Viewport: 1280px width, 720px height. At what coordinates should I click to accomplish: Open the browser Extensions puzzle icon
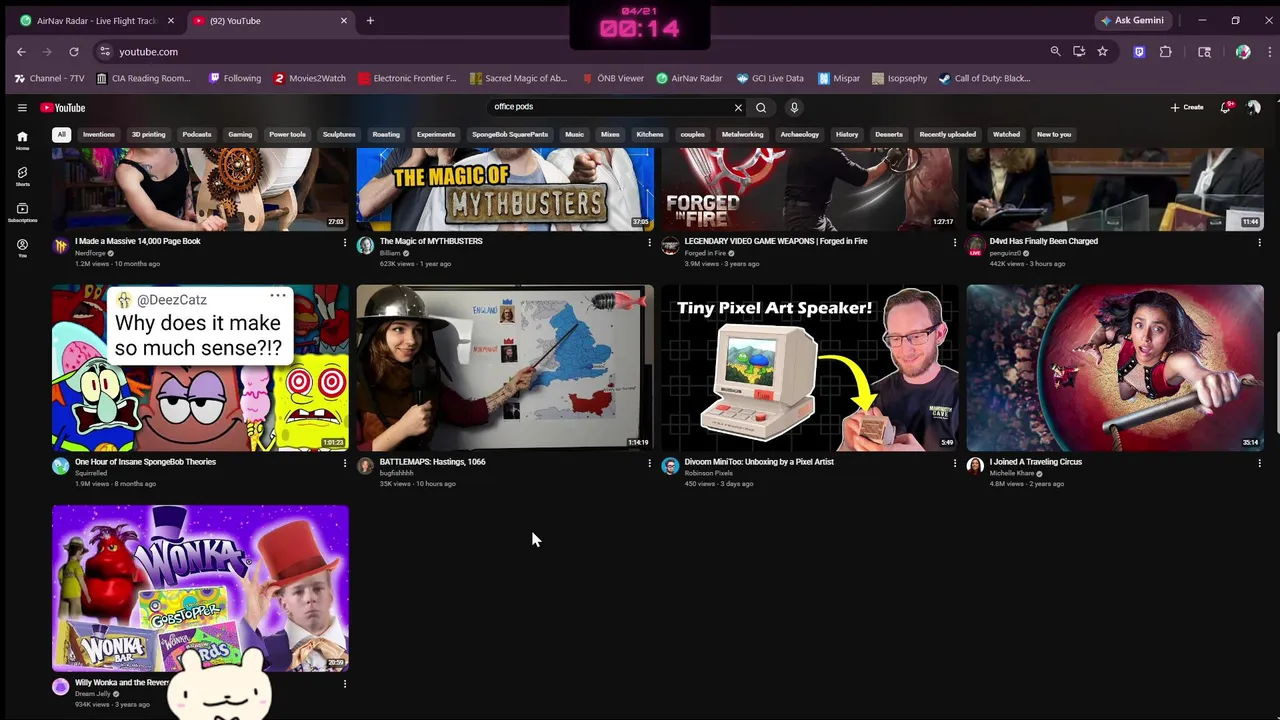click(x=1166, y=52)
